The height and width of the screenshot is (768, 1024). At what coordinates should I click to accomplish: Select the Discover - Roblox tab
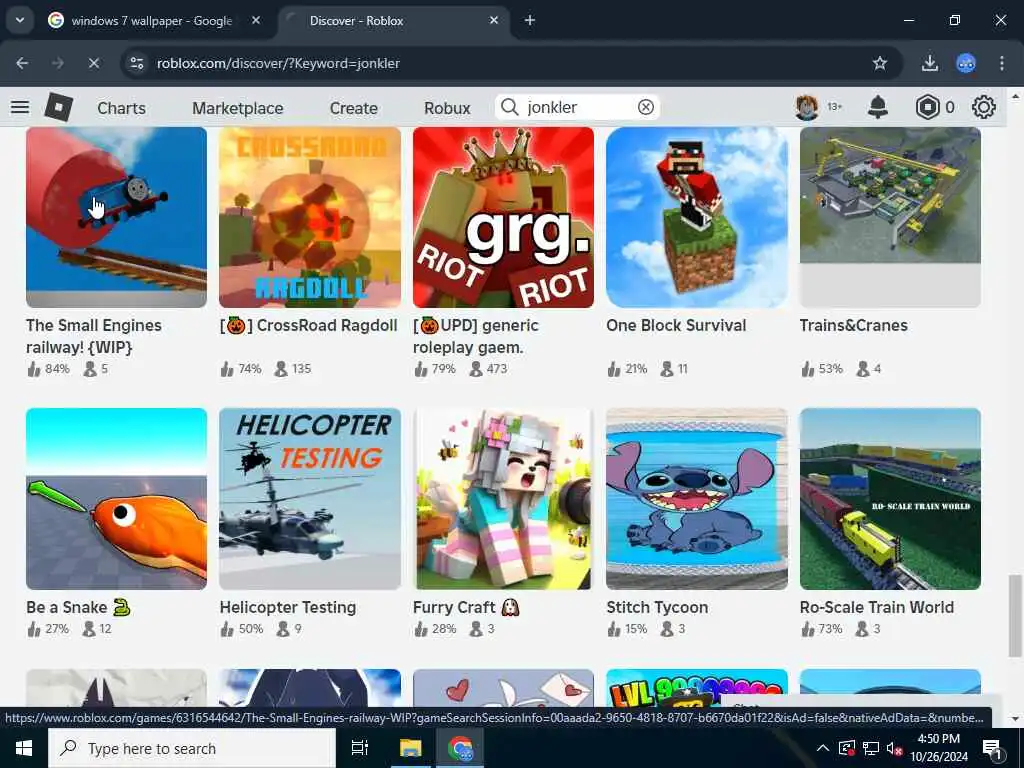392,21
